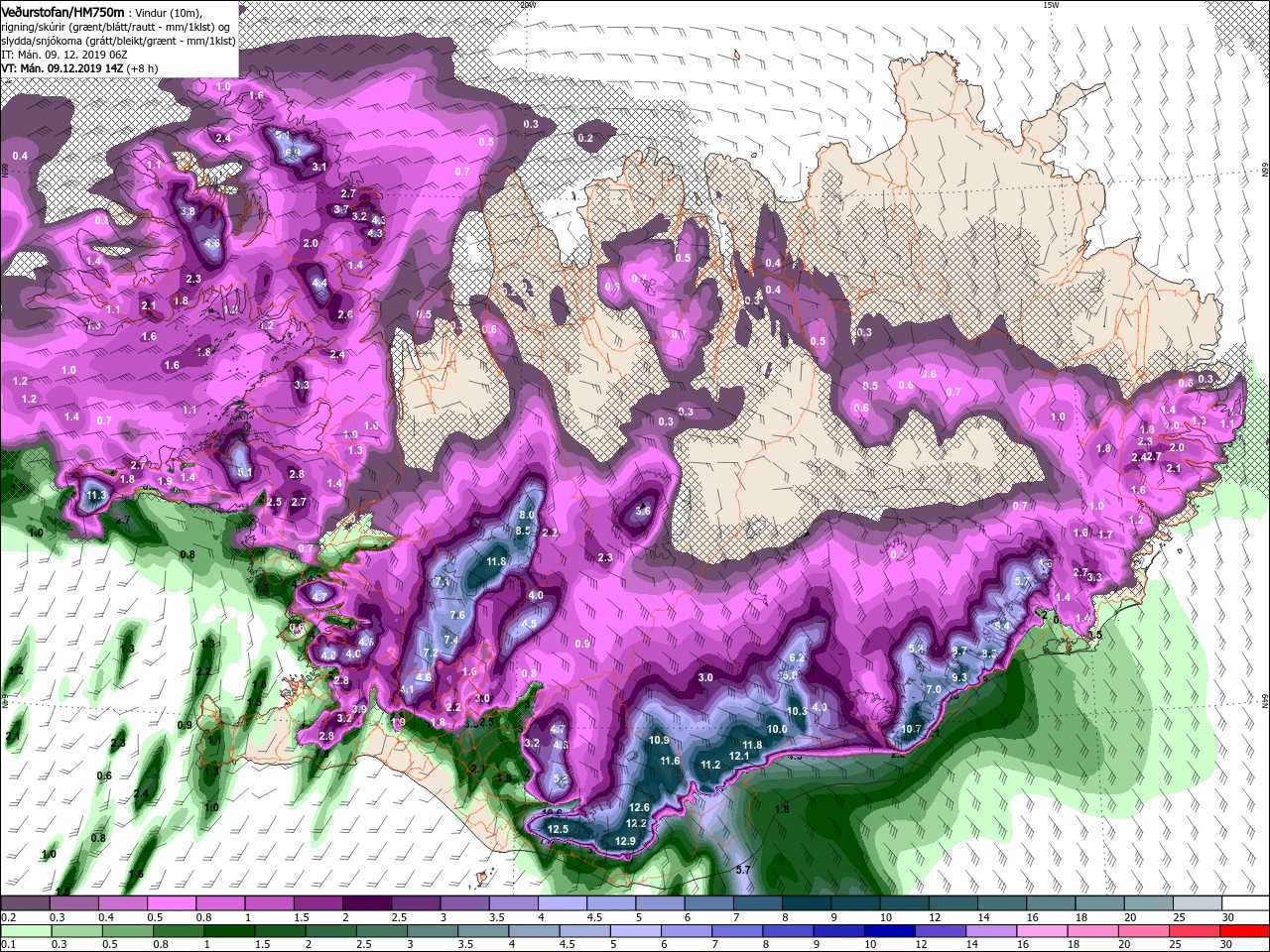Click the white swatch ending the upper legend
Viewport: 1270px width, 952px height.
1245,903
